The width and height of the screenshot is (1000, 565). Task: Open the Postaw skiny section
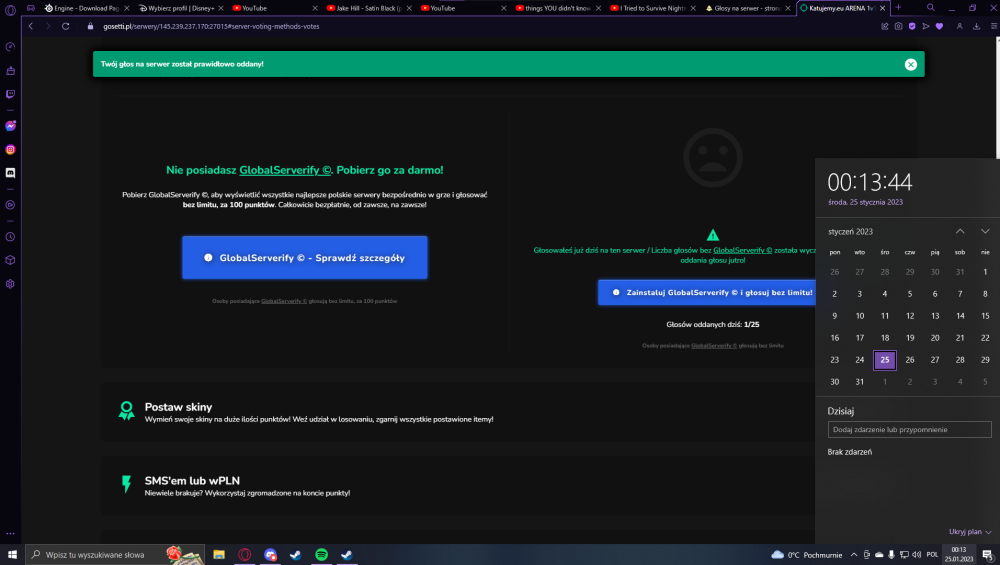pyautogui.click(x=457, y=412)
